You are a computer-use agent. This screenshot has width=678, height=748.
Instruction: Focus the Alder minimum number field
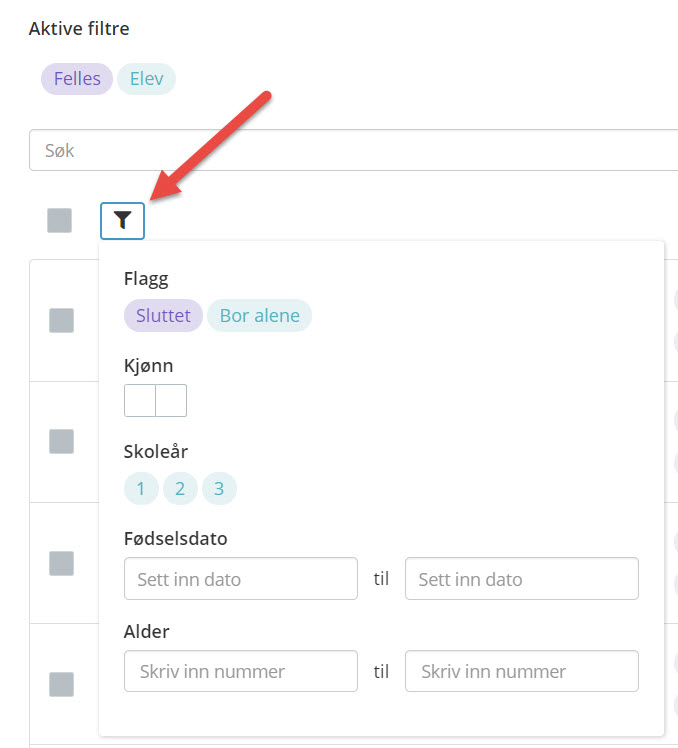pos(241,671)
